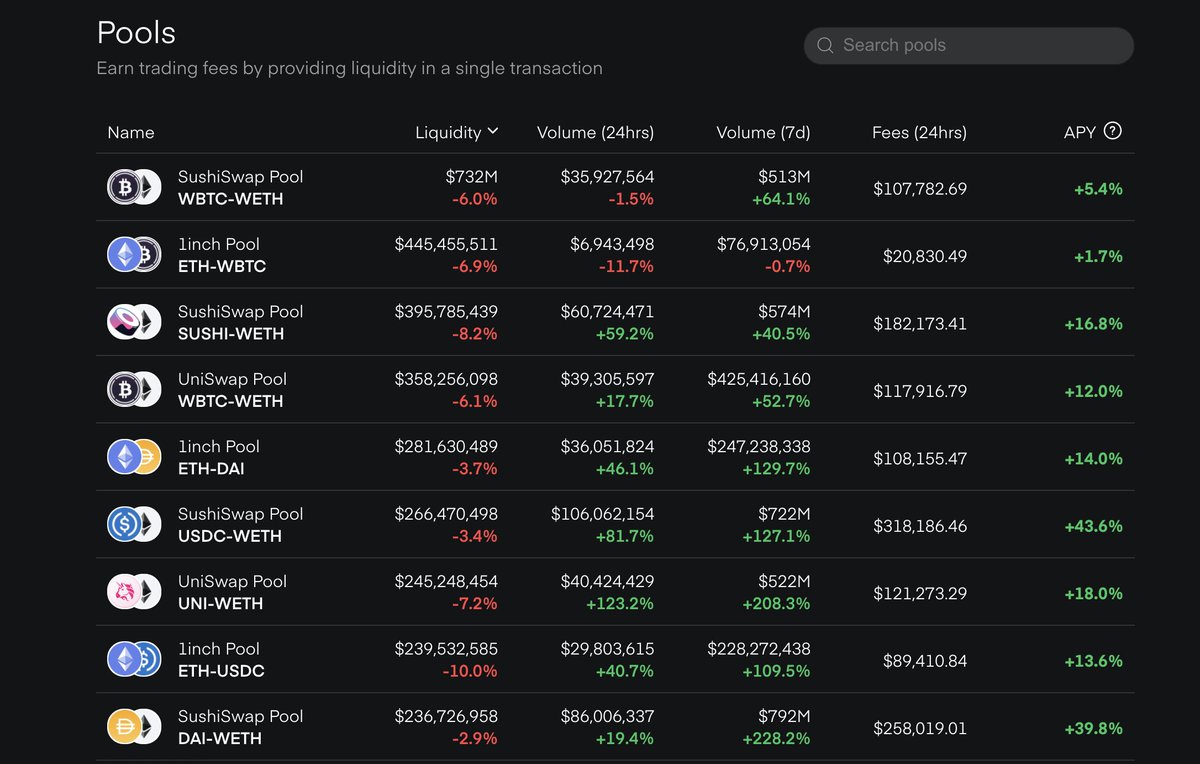Viewport: 1200px width, 764px height.
Task: Click fees value $258,019.01
Action: (920, 729)
